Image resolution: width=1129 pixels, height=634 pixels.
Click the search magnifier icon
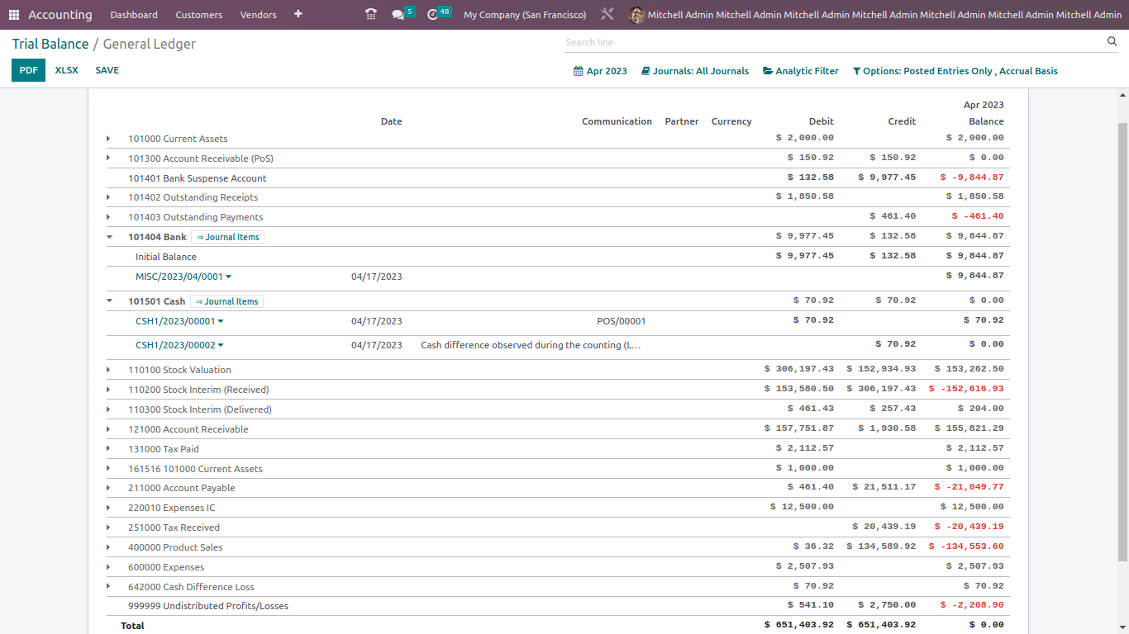pos(1112,42)
